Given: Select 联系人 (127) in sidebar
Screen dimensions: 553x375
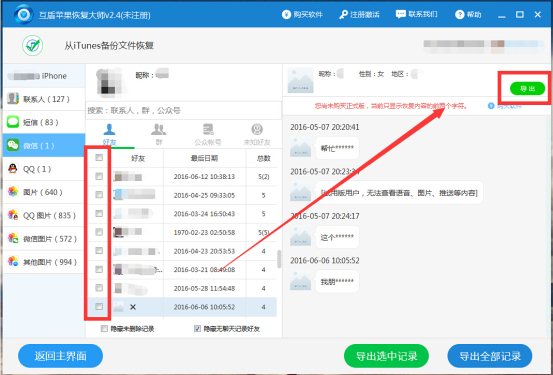Looking at the screenshot, I should click(x=44, y=99).
